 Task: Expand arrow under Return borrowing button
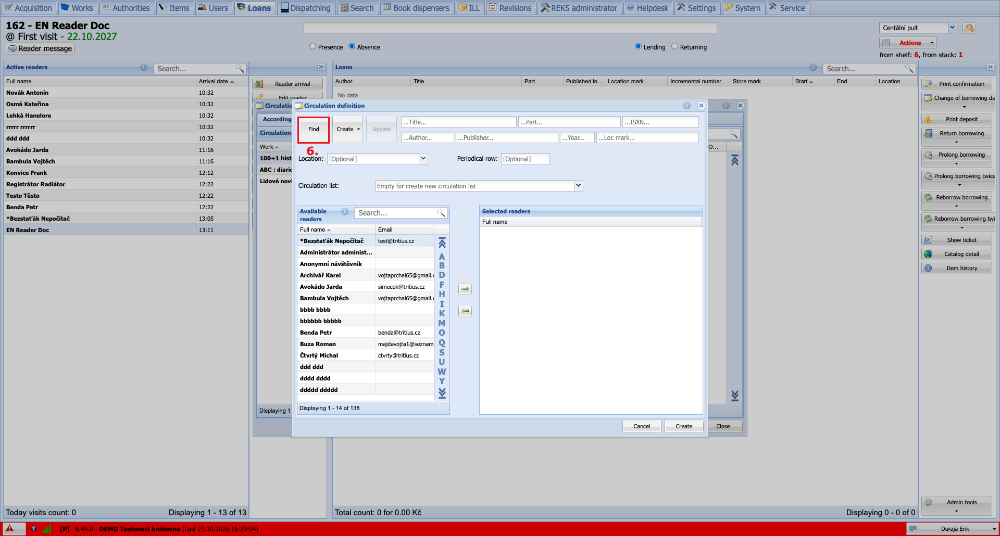pyautogui.click(x=958, y=142)
